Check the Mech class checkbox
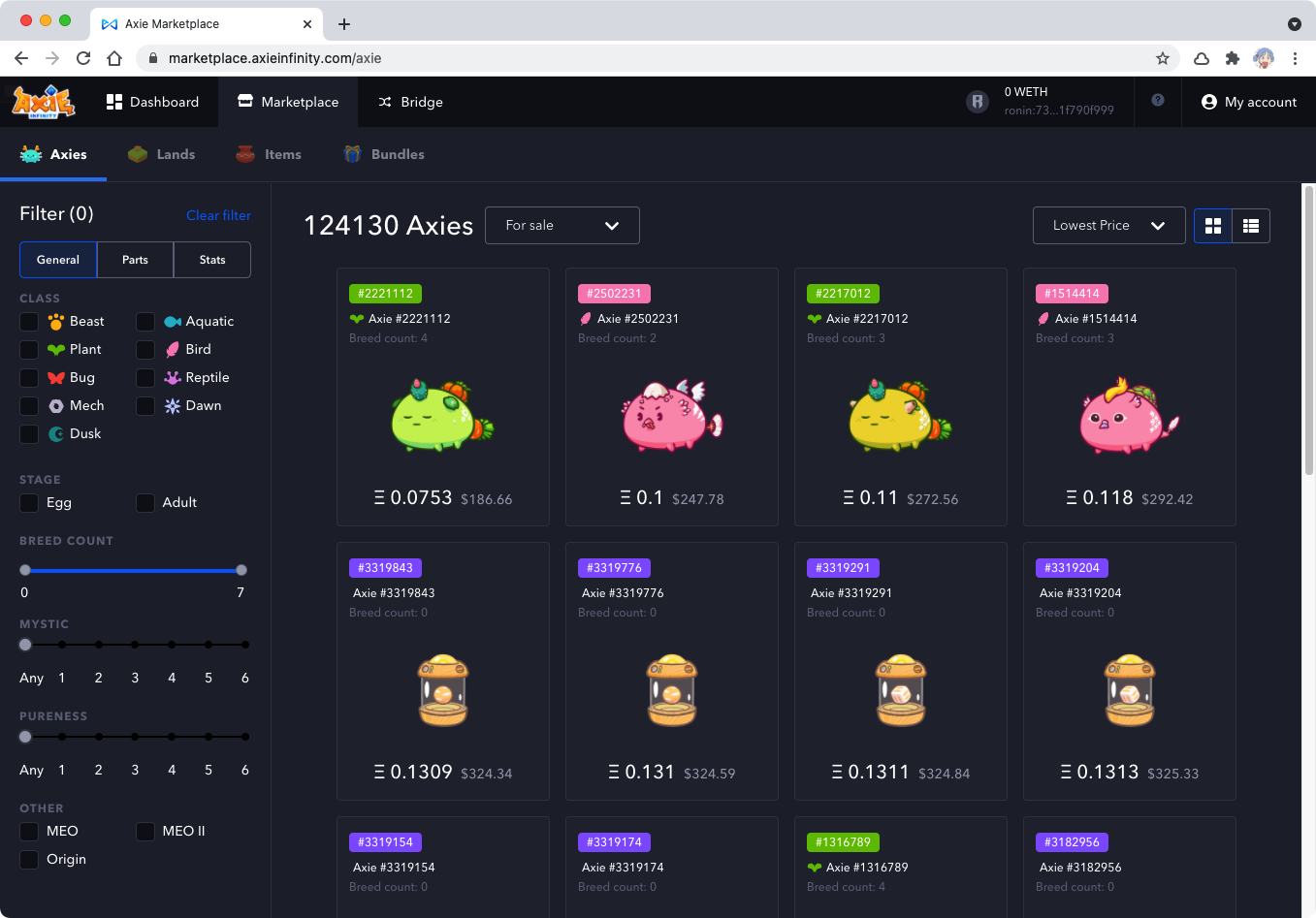This screenshot has width=1316, height=918. point(29,405)
